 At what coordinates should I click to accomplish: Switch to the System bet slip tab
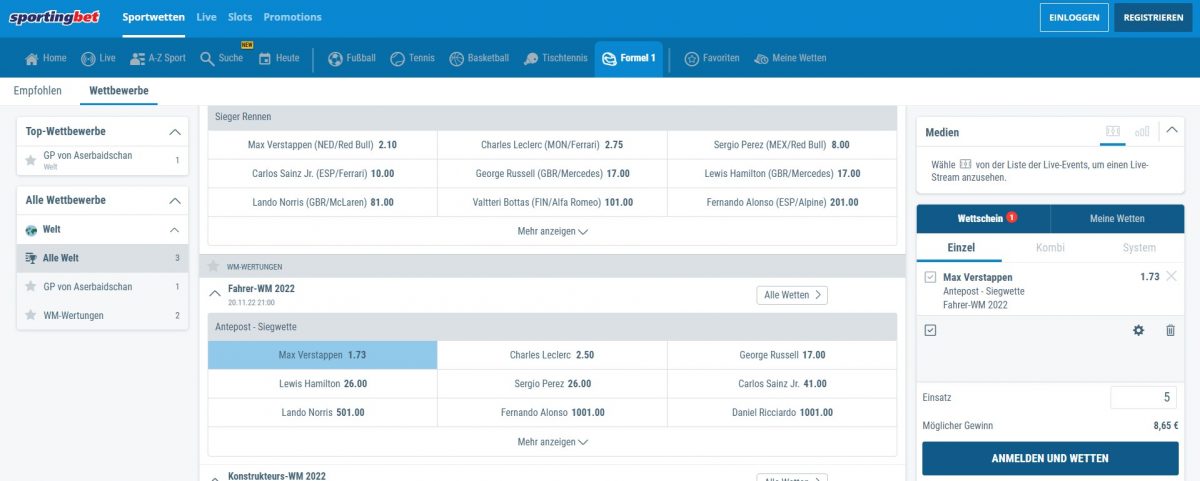tap(1139, 247)
